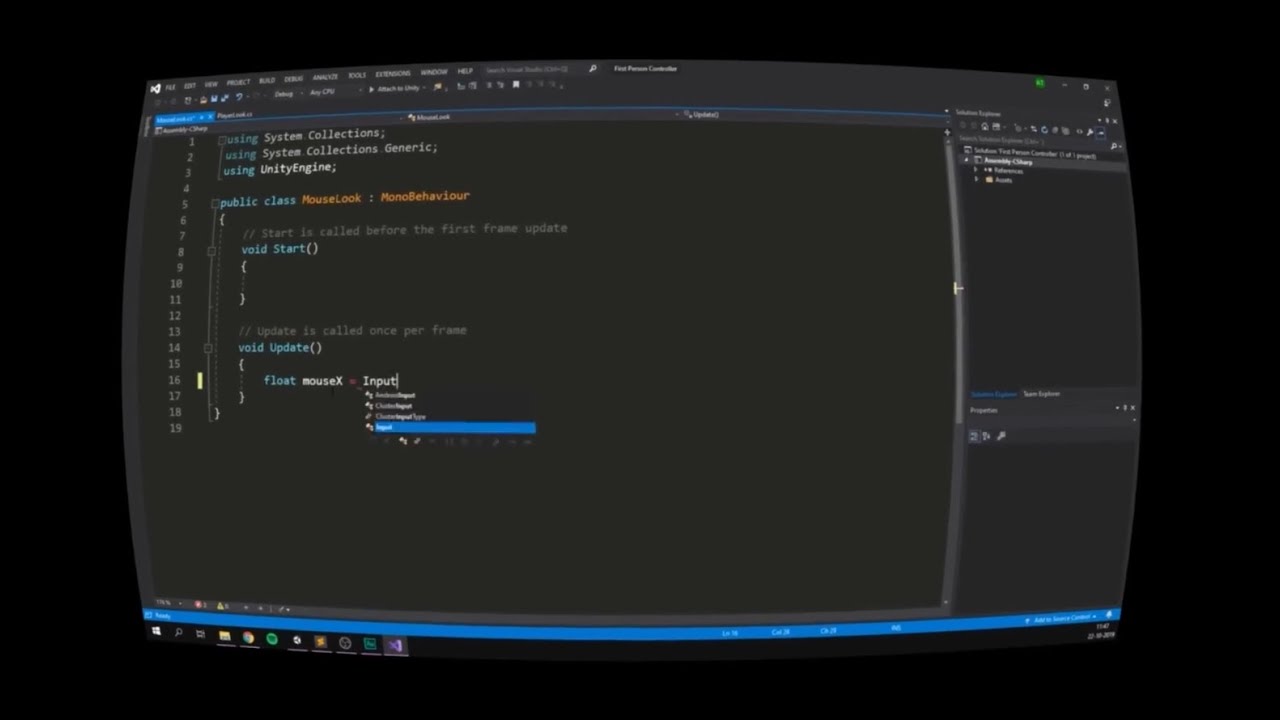This screenshot has height=720, width=1280.
Task: Click the MonoBehaviour class name in code
Action: [x=425, y=197]
